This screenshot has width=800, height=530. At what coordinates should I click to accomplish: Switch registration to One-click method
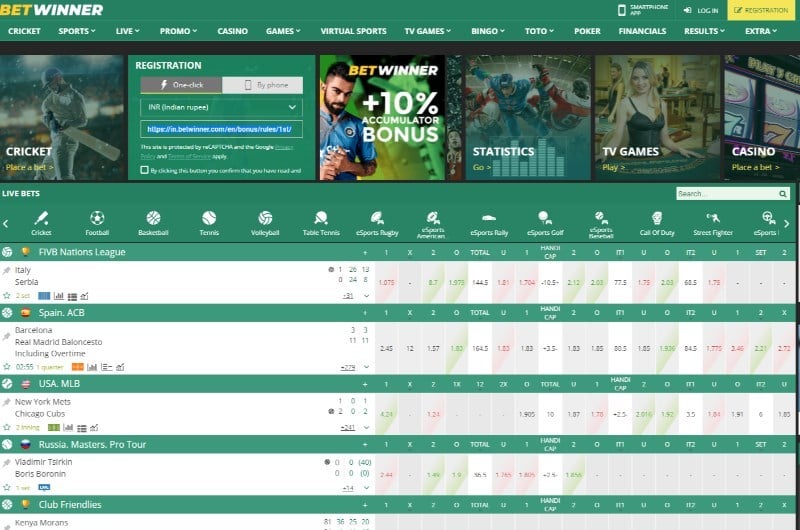coord(181,85)
